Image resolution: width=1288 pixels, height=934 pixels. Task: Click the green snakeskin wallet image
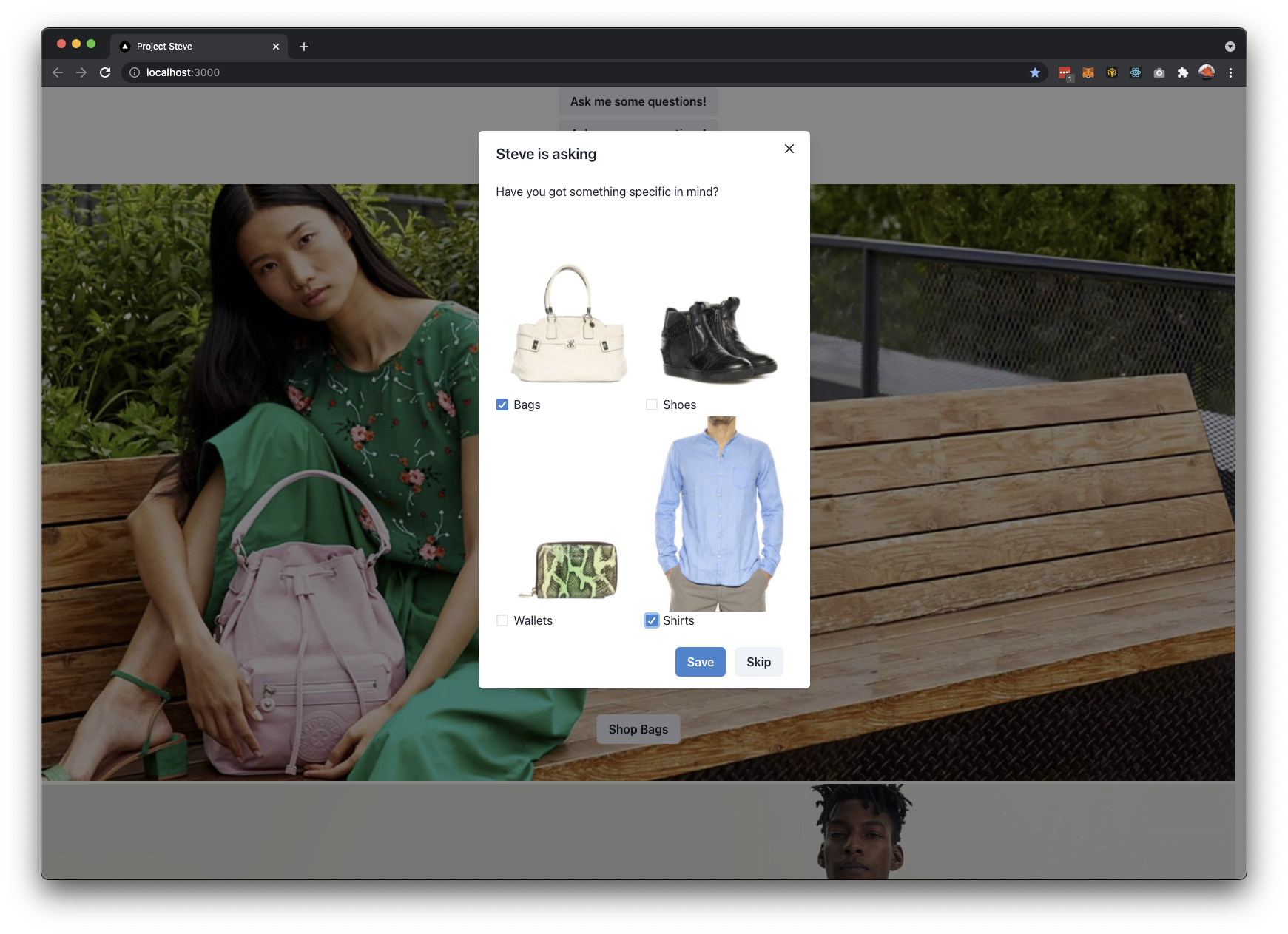[x=569, y=569]
